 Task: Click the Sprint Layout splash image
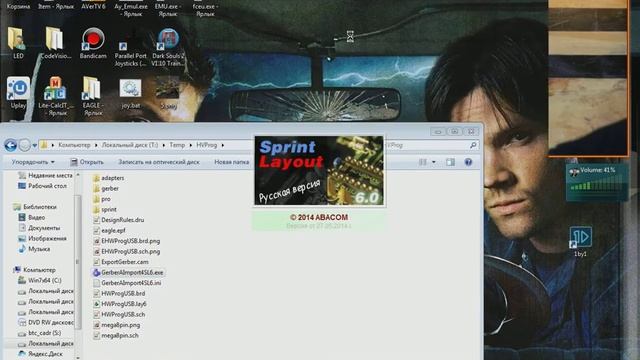tap(319, 170)
